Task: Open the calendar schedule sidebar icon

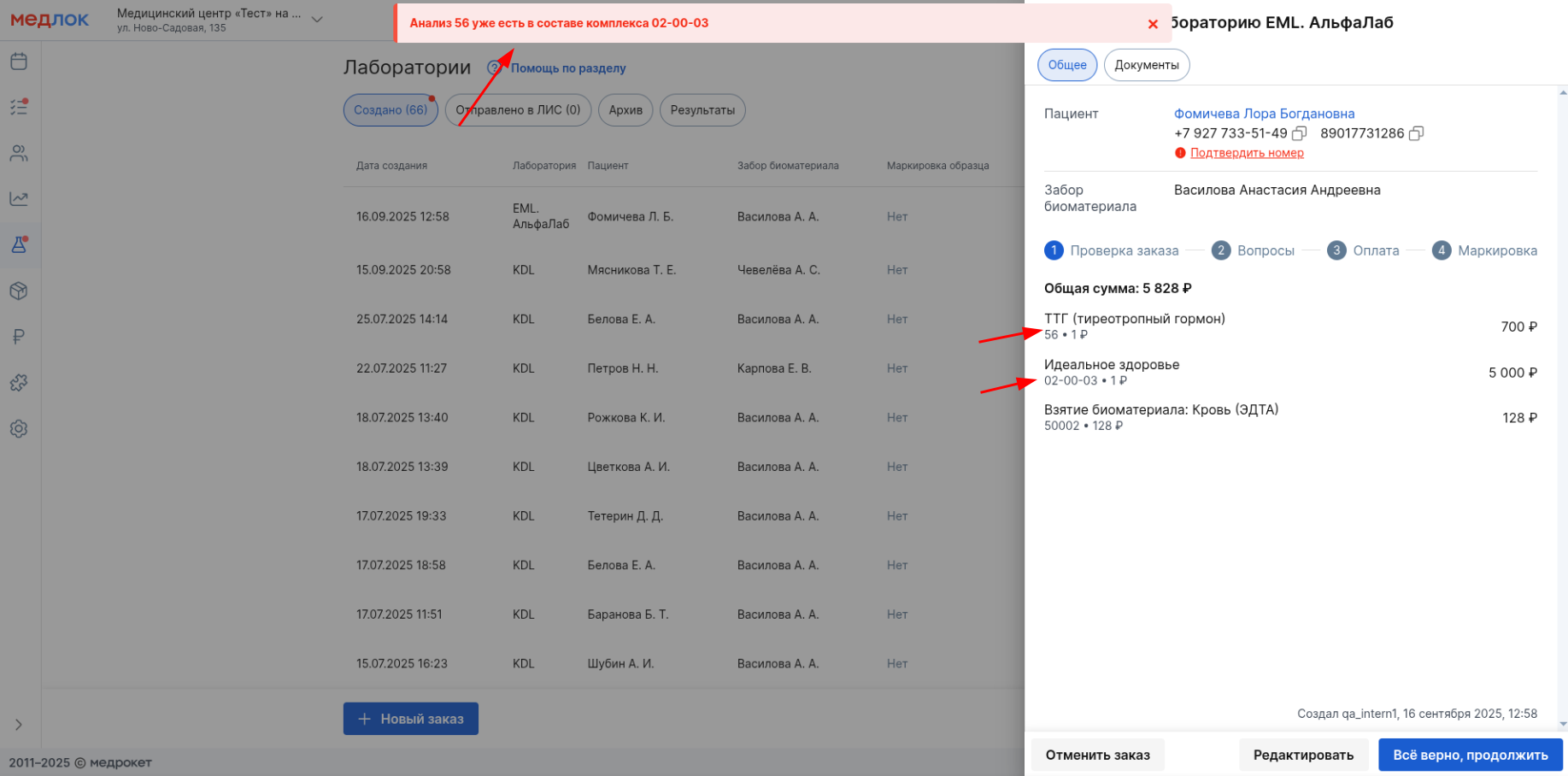Action: [19, 62]
